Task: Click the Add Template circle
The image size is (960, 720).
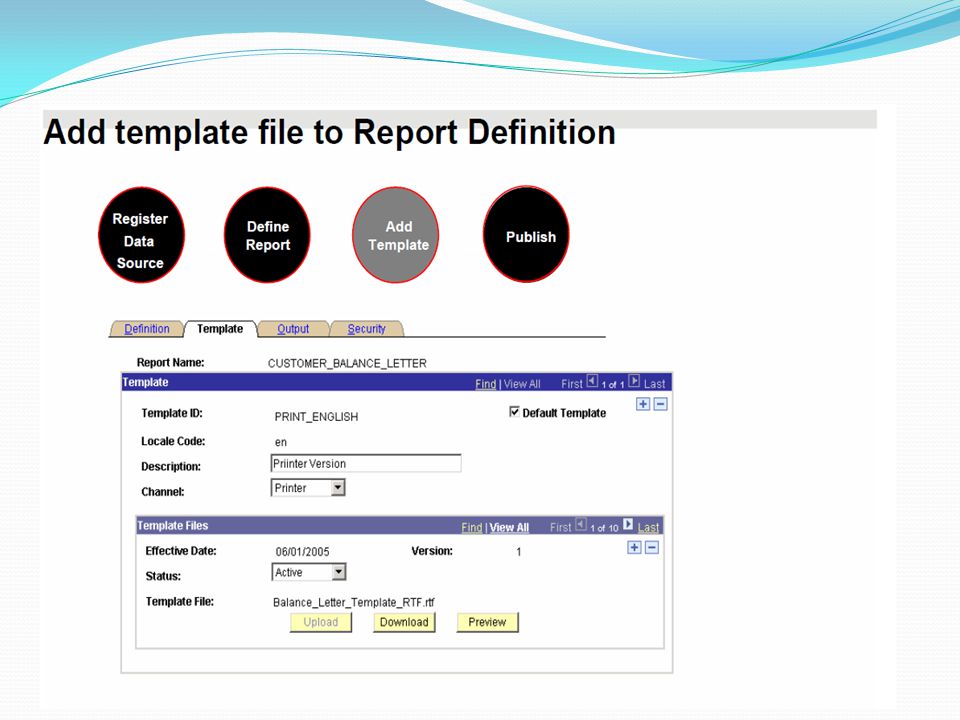Action: (396, 235)
